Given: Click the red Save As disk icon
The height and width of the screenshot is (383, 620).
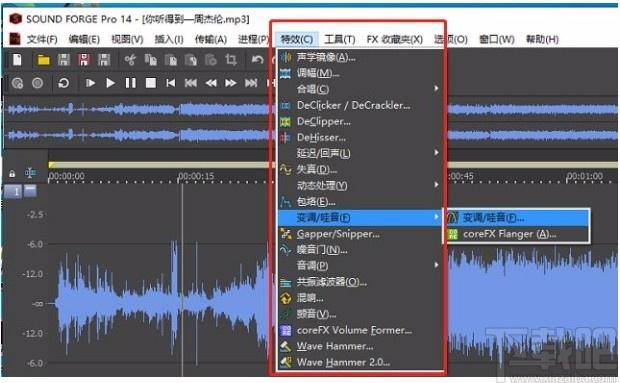Looking at the screenshot, I should click(x=84, y=60).
